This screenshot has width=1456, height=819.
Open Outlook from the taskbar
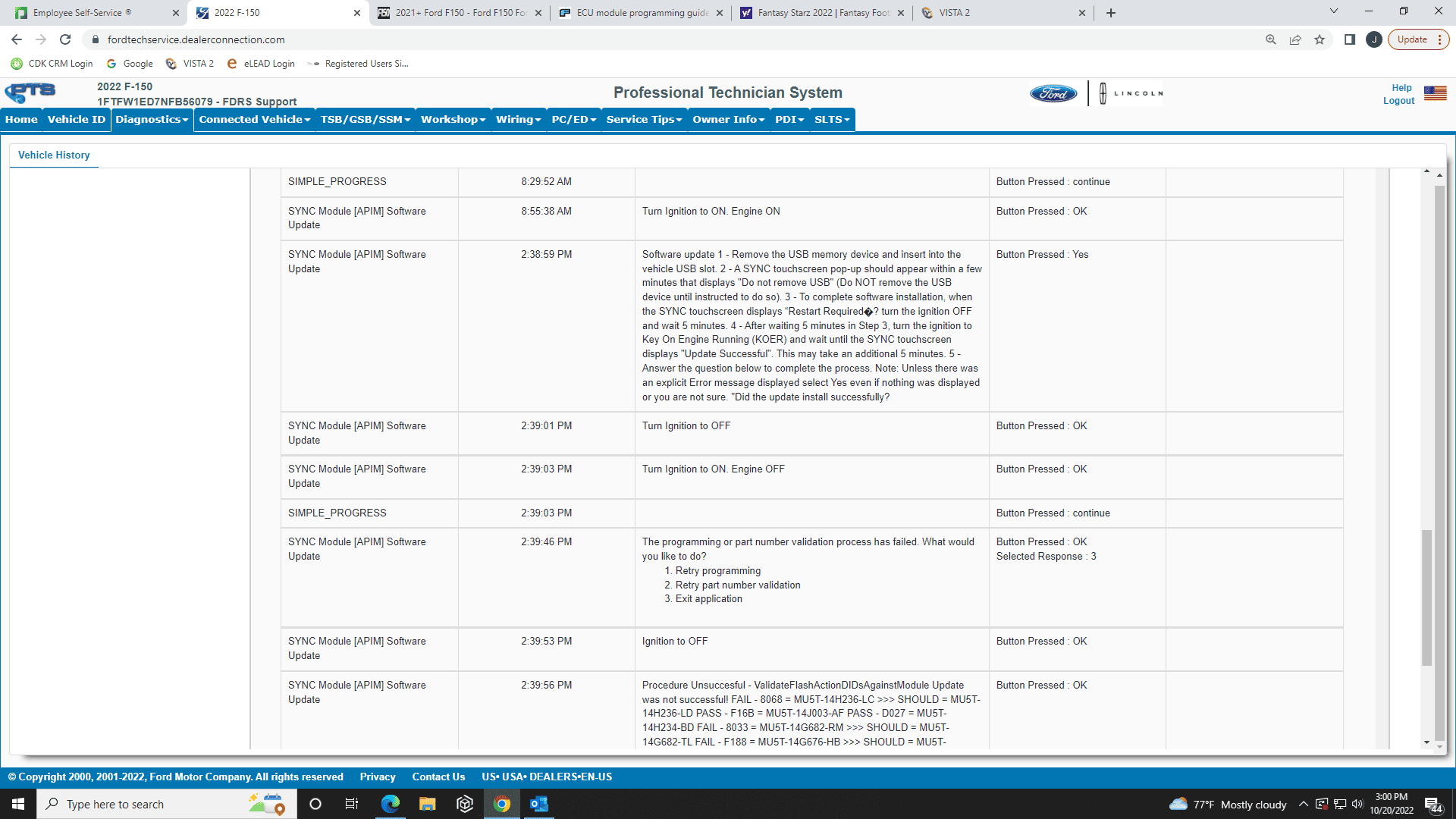coord(539,804)
